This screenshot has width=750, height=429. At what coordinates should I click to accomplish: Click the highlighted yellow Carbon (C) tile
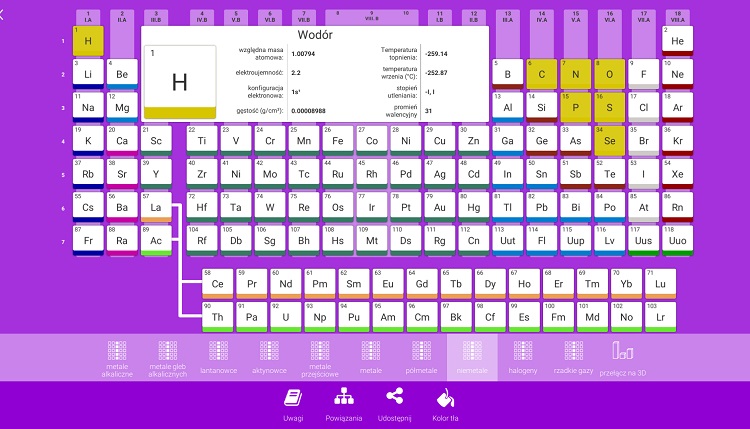(542, 74)
